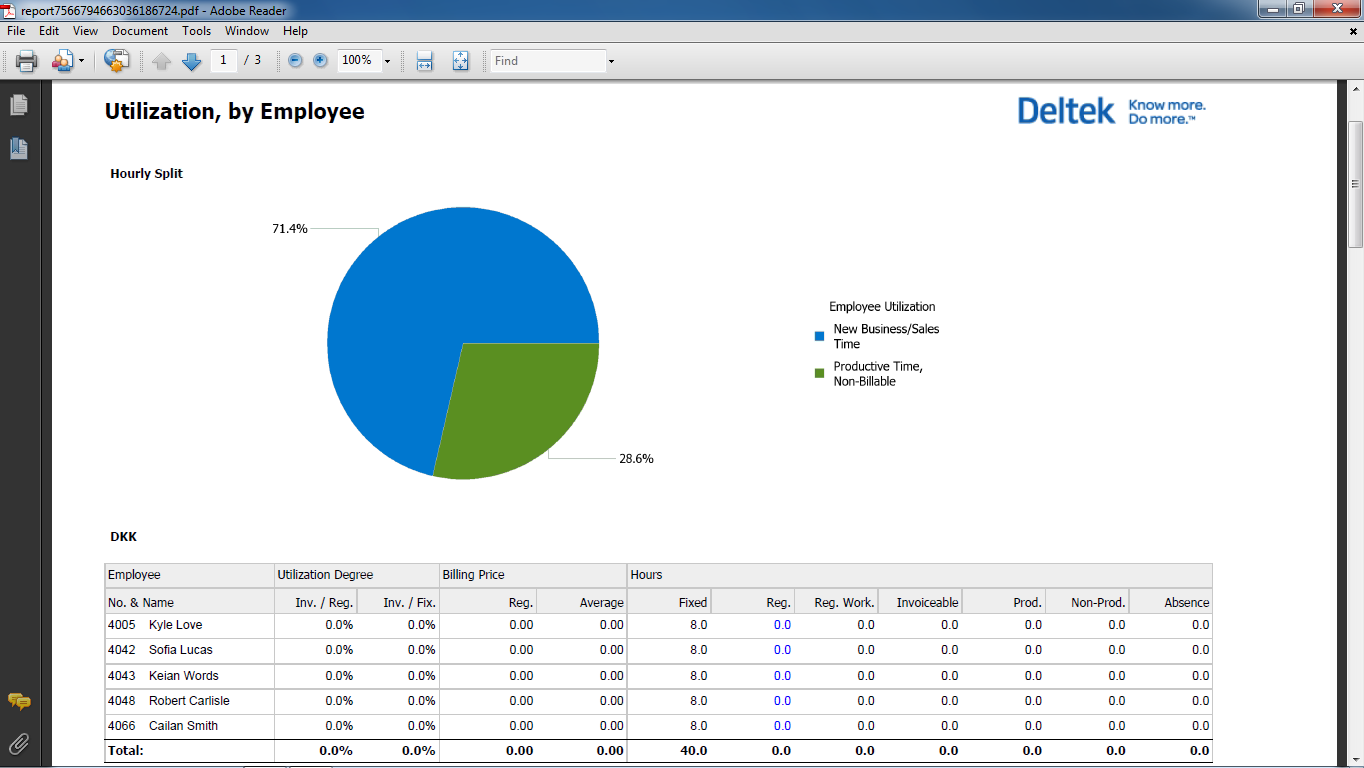This screenshot has height=768, width=1364.
Task: Expand the zoom percentage dropdown
Action: (387, 61)
